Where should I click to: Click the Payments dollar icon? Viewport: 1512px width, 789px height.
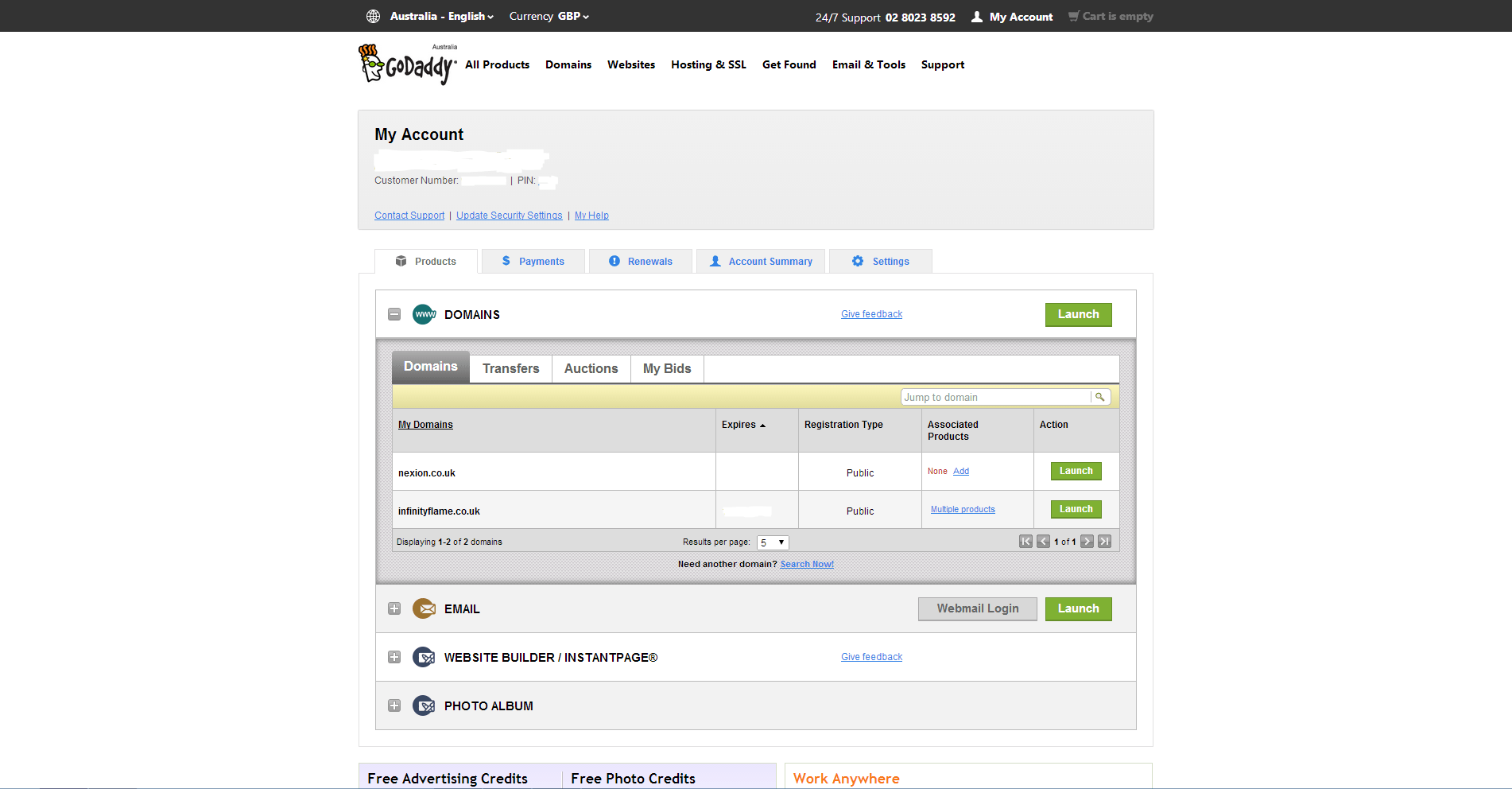pyautogui.click(x=506, y=261)
